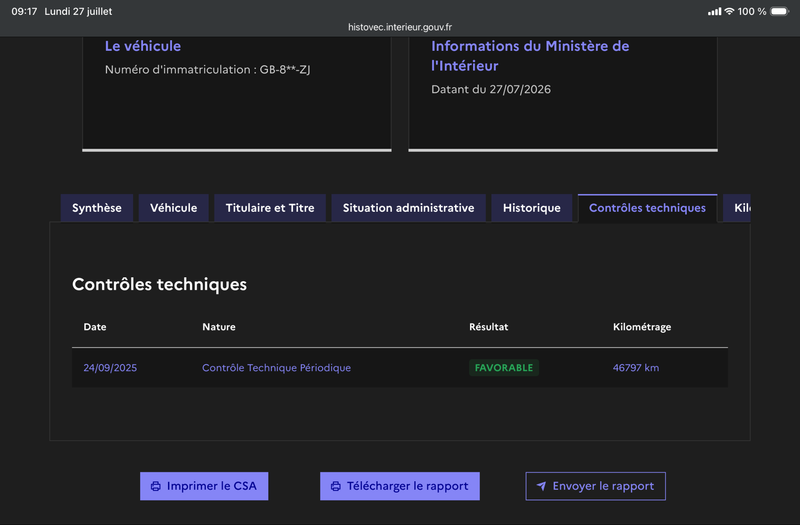Select the Situation administrative tab

(x=408, y=208)
